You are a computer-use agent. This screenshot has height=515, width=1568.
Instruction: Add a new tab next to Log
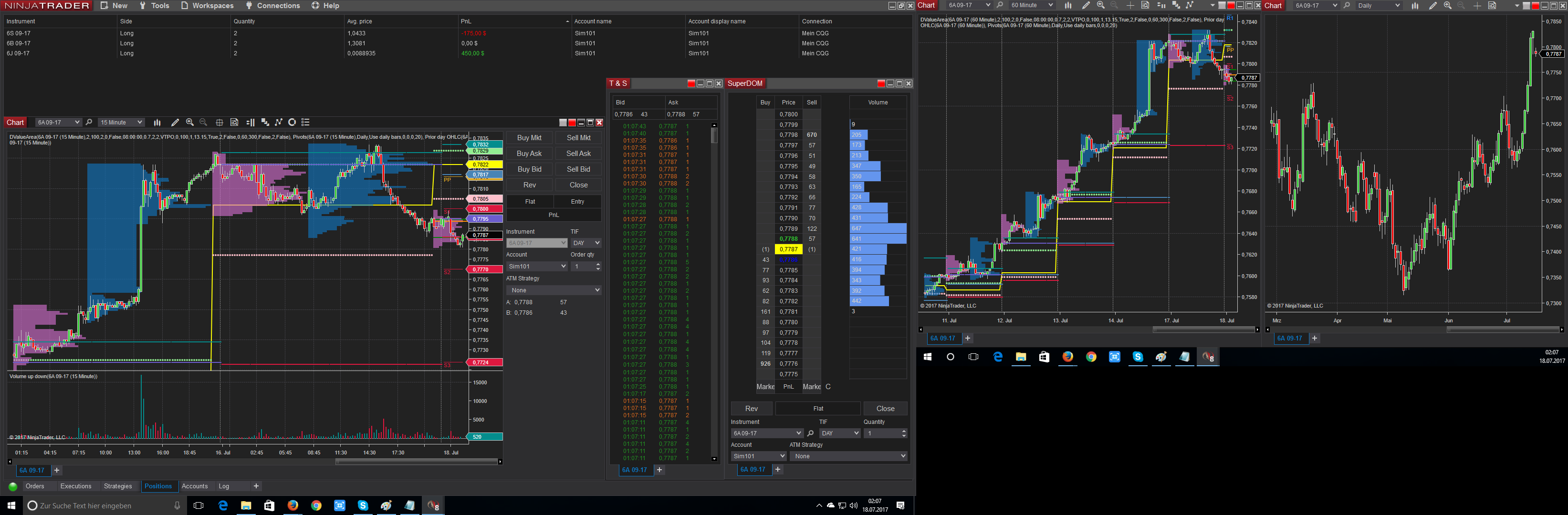click(256, 486)
